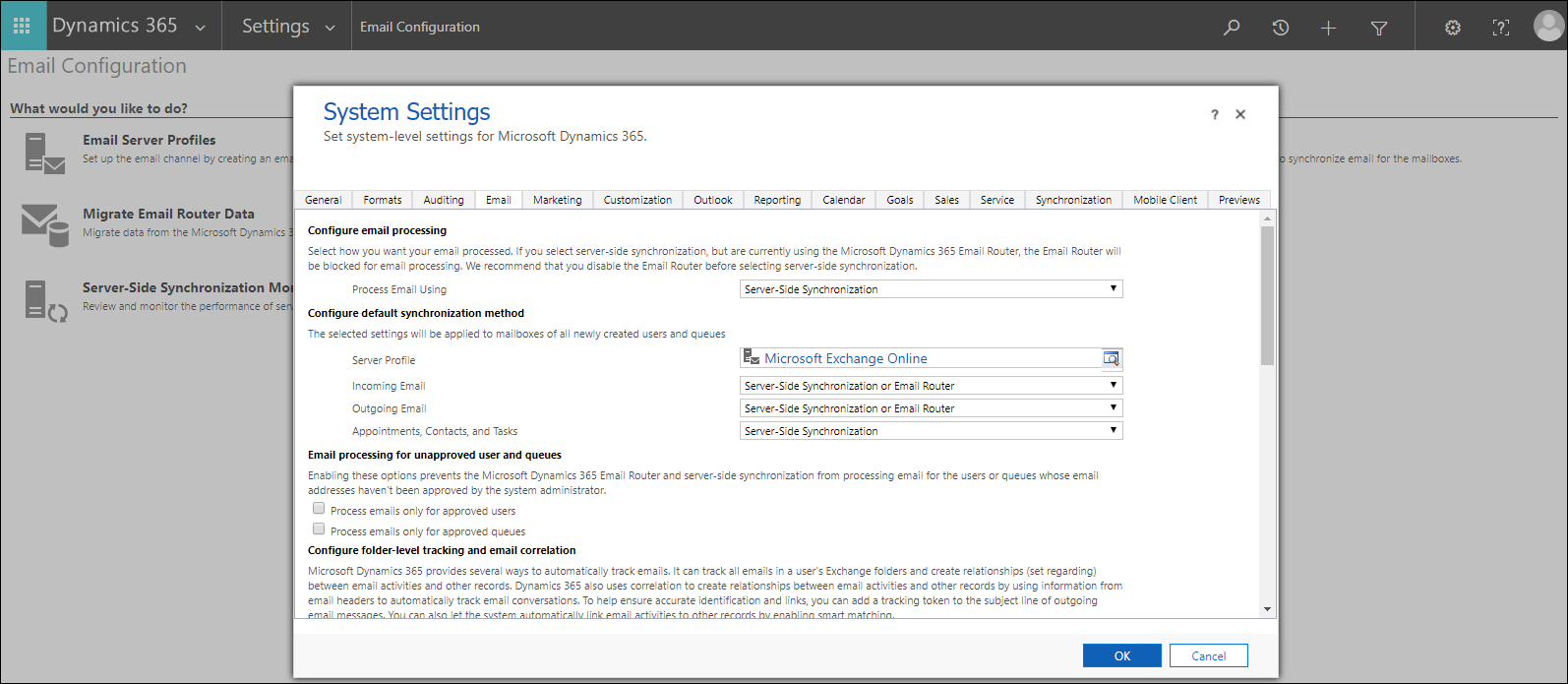The image size is (1568, 684).
Task: Click Email Configuration in the top breadcrumb
Action: (x=420, y=28)
